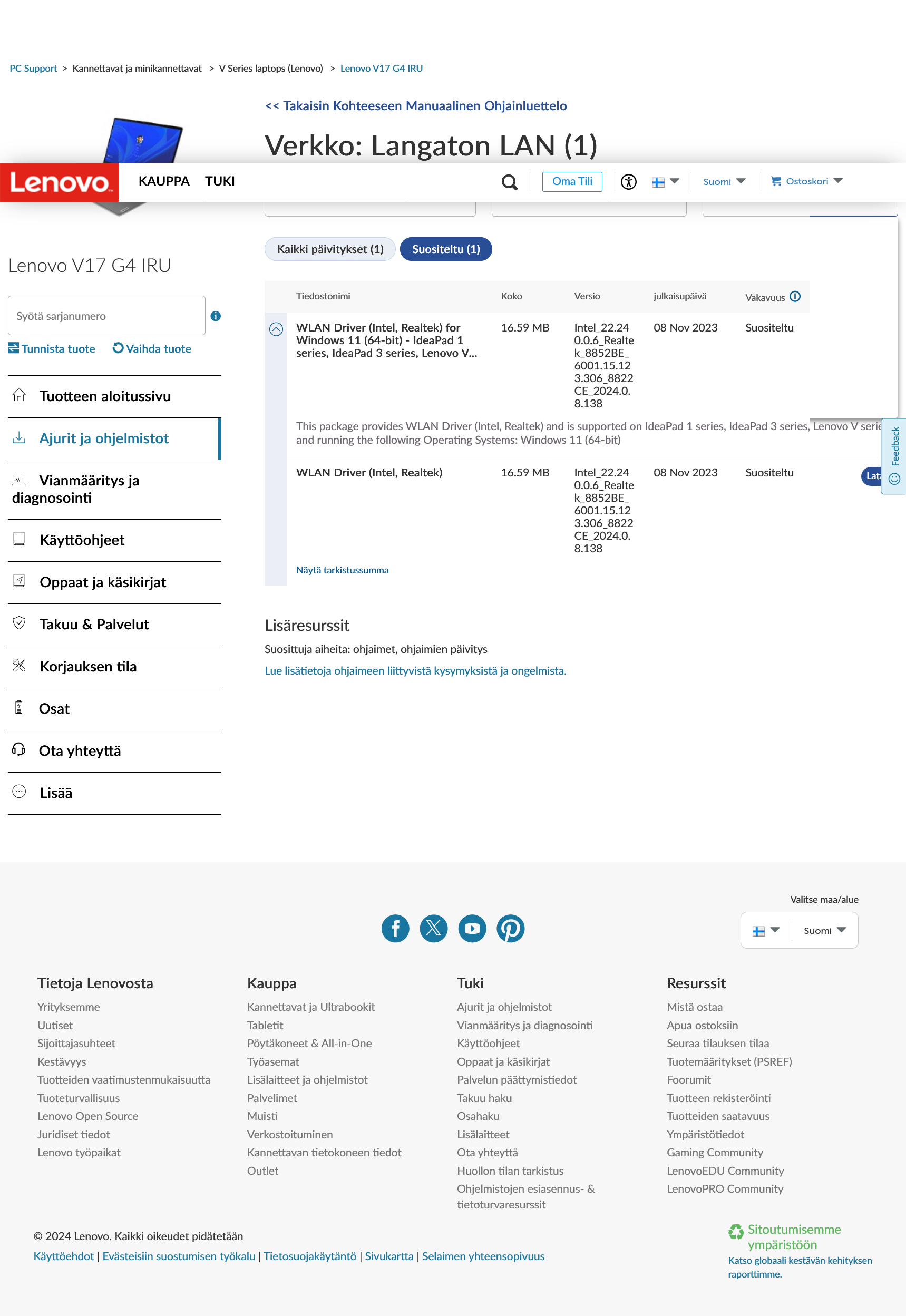Screen dimensions: 906x1316
Task: Collapse the WLAN Driver row
Action: pos(276,329)
